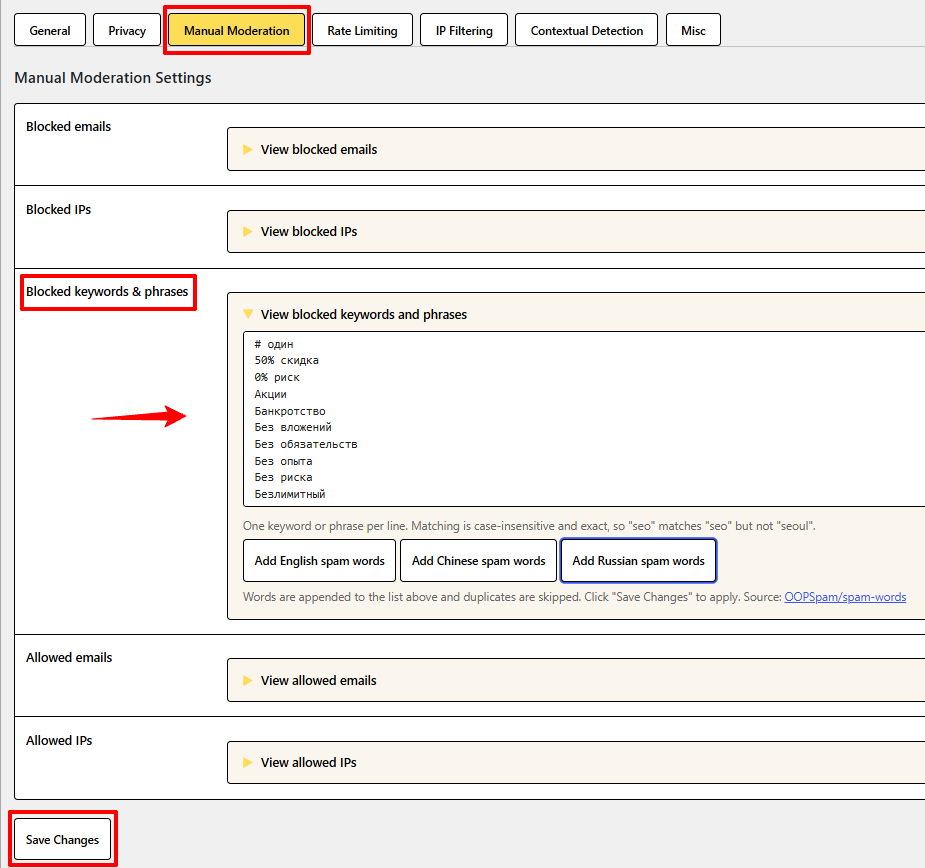925x868 pixels.
Task: Click the 'Blocked IPs' row label
Action: pyautogui.click(x=58, y=209)
